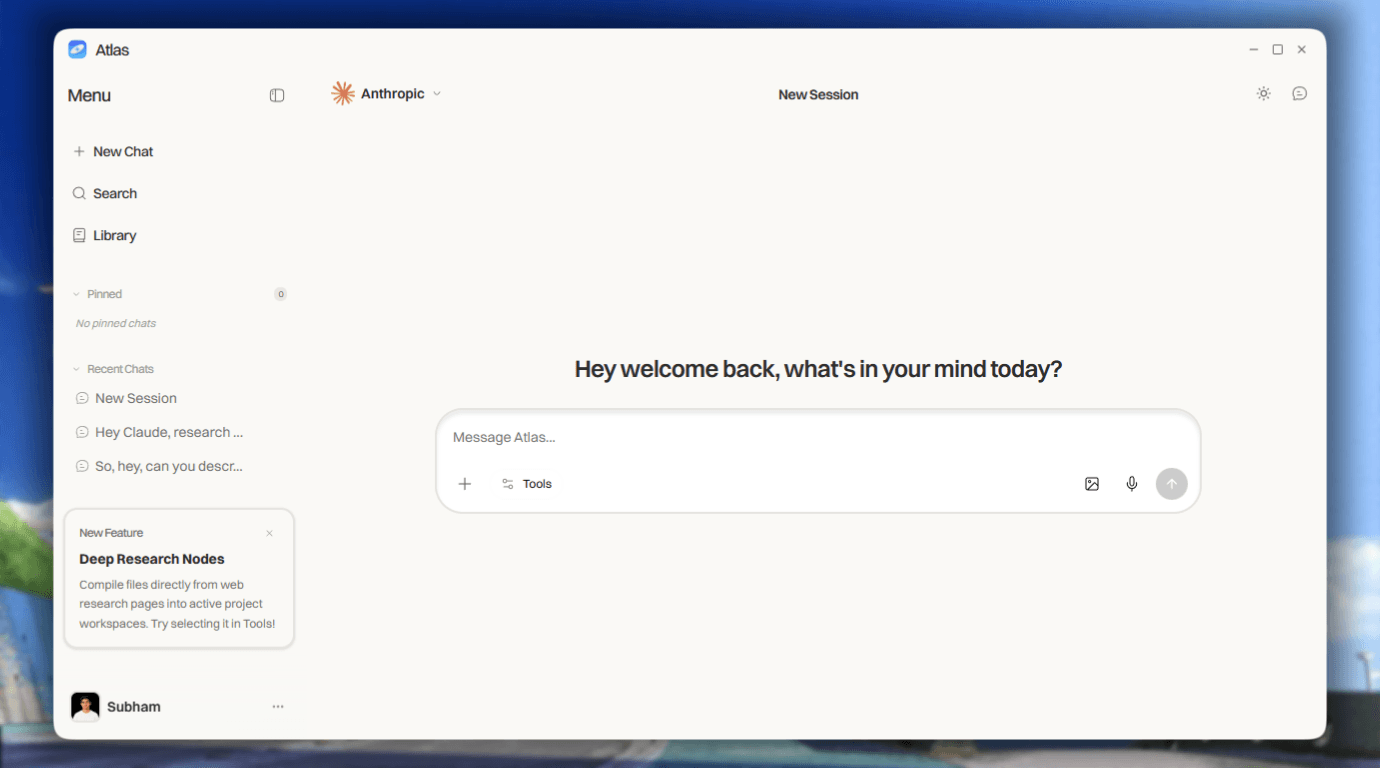Image resolution: width=1380 pixels, height=768 pixels.
Task: Open Tools options in message box
Action: click(x=527, y=484)
